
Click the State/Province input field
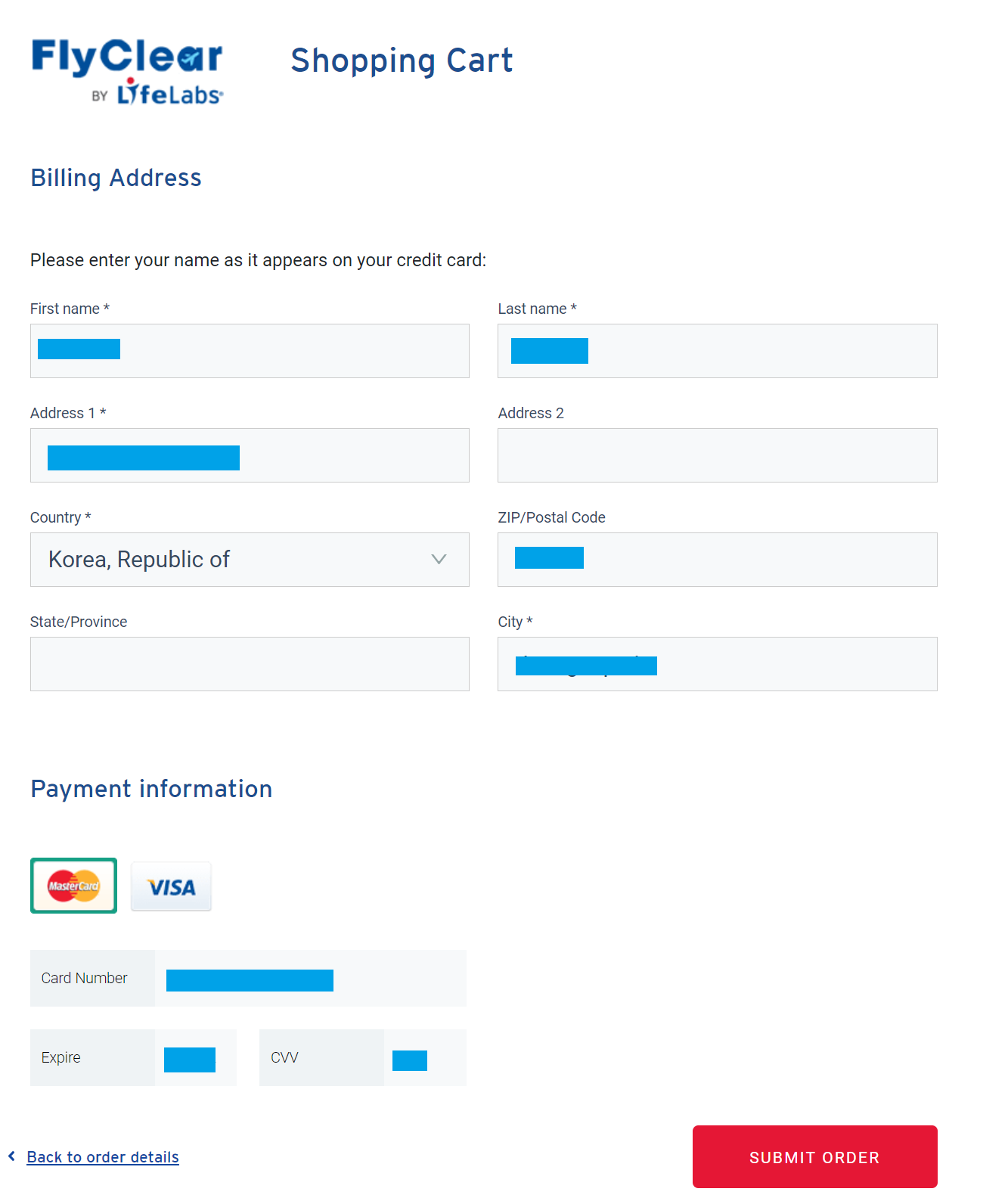(x=250, y=664)
